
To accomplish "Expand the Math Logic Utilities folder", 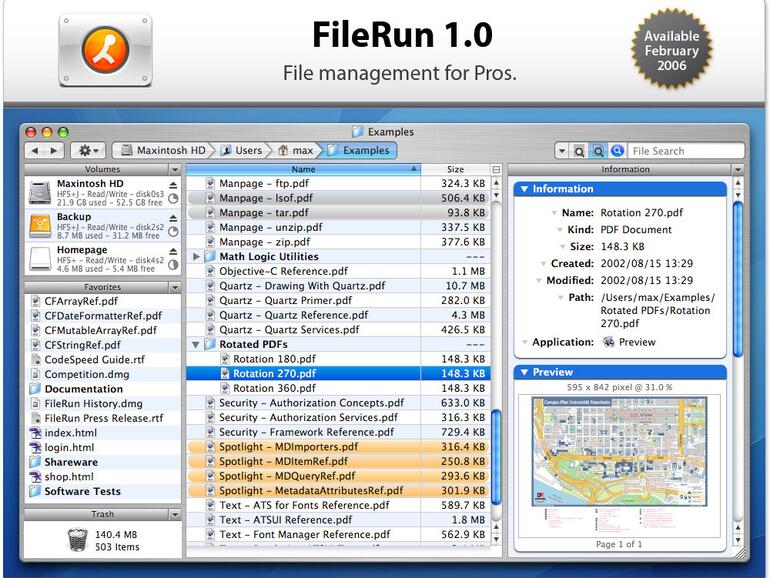I will point(197,257).
